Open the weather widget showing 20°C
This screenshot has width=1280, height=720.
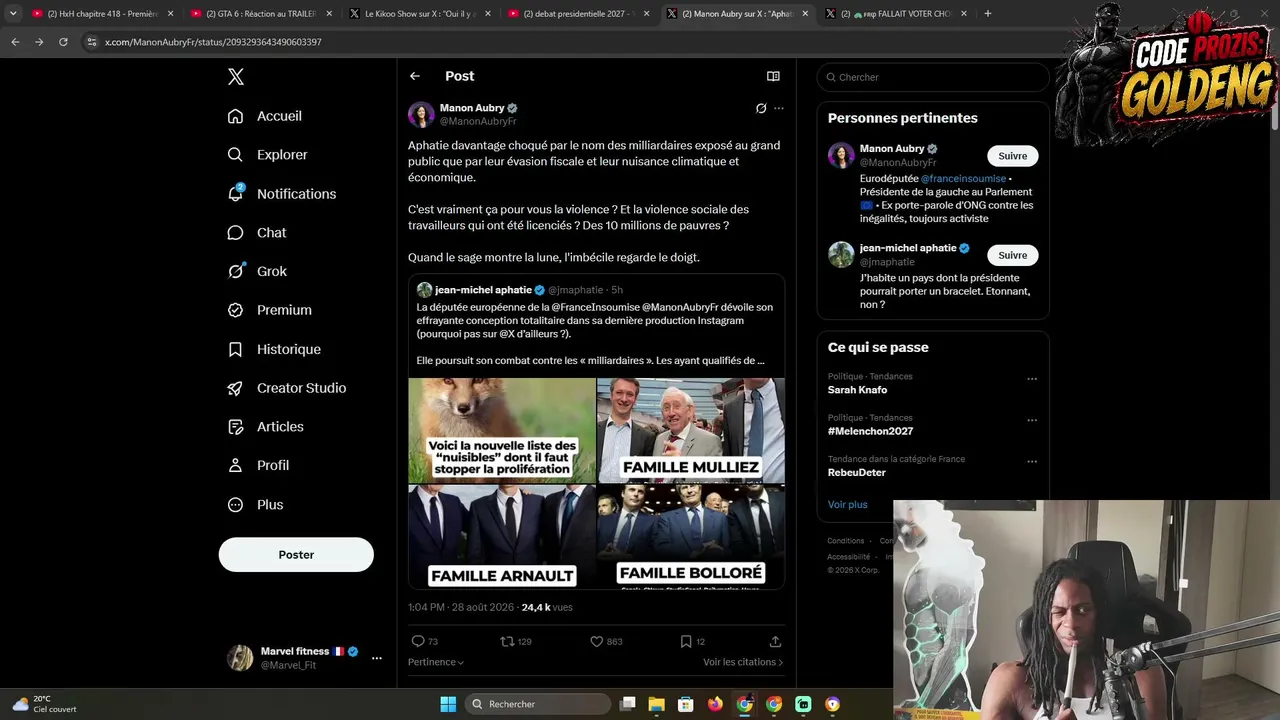(45, 704)
